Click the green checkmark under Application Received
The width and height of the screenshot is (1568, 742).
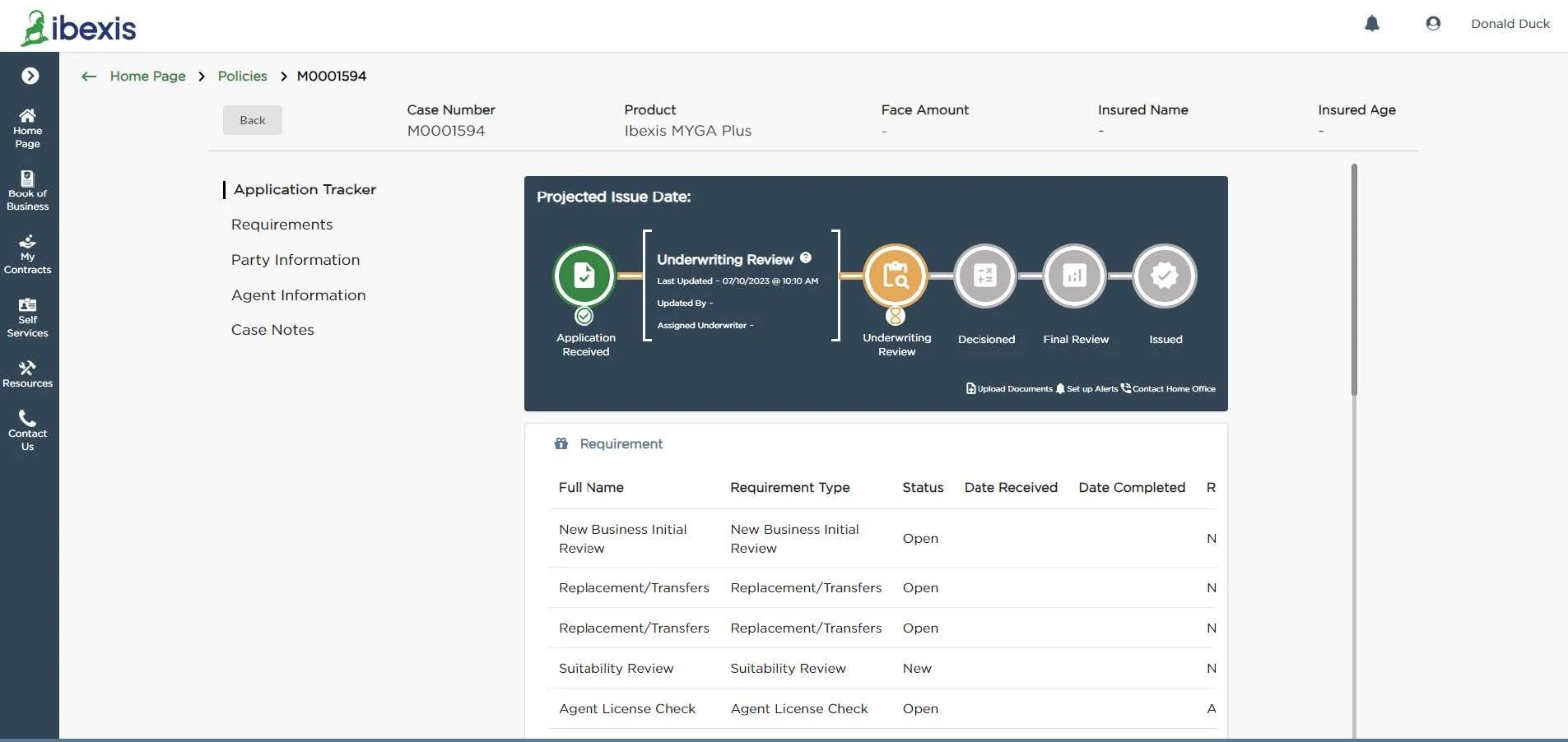[584, 316]
